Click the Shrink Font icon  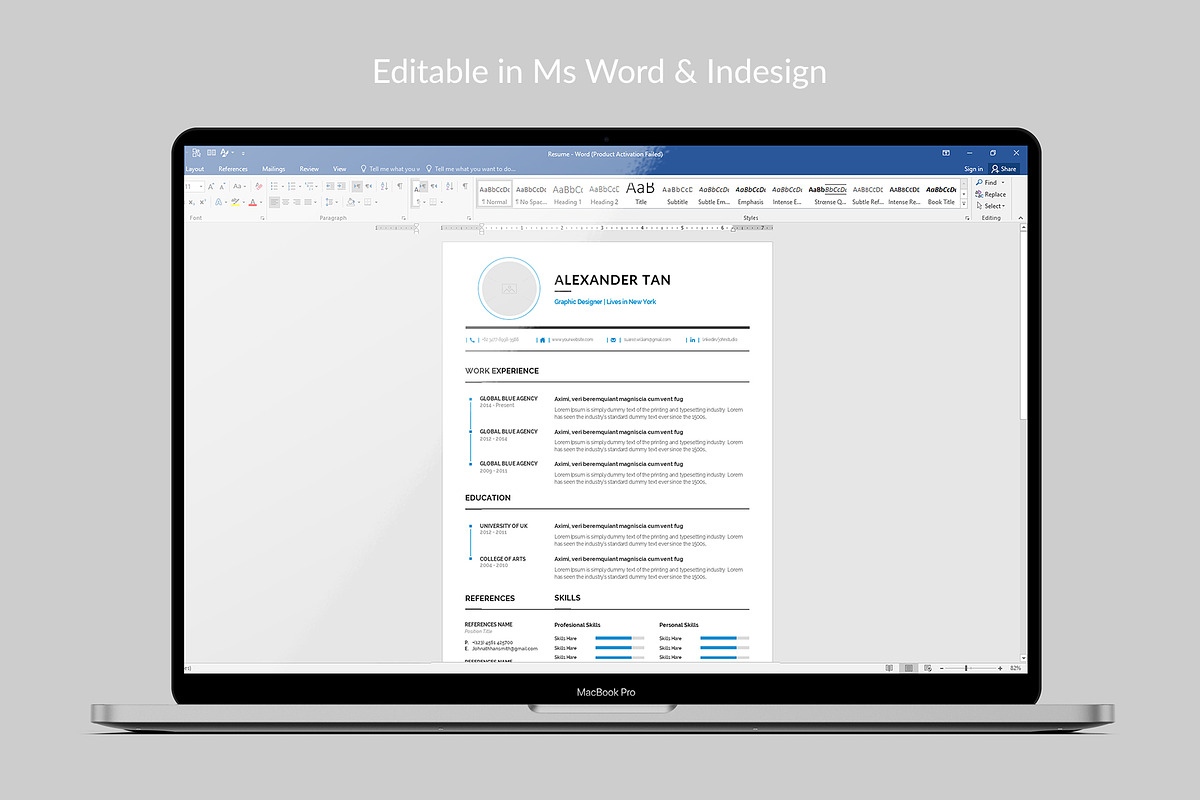222,186
